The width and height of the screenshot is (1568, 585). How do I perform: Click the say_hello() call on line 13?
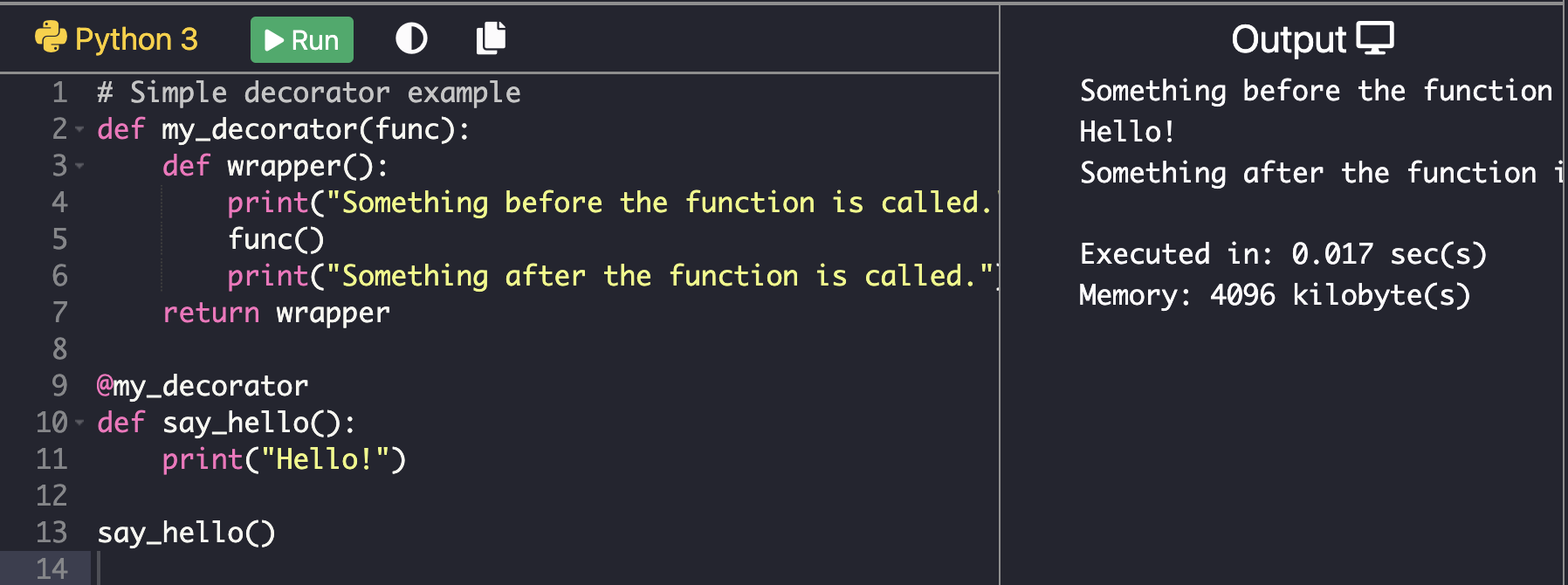coord(186,533)
